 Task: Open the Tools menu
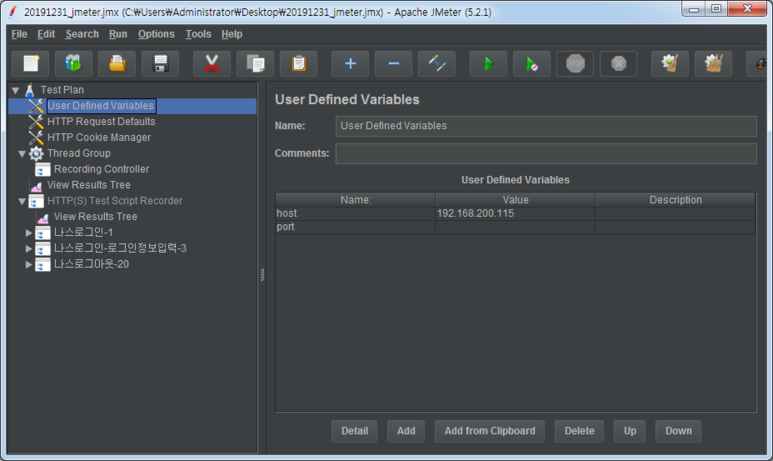[x=198, y=34]
